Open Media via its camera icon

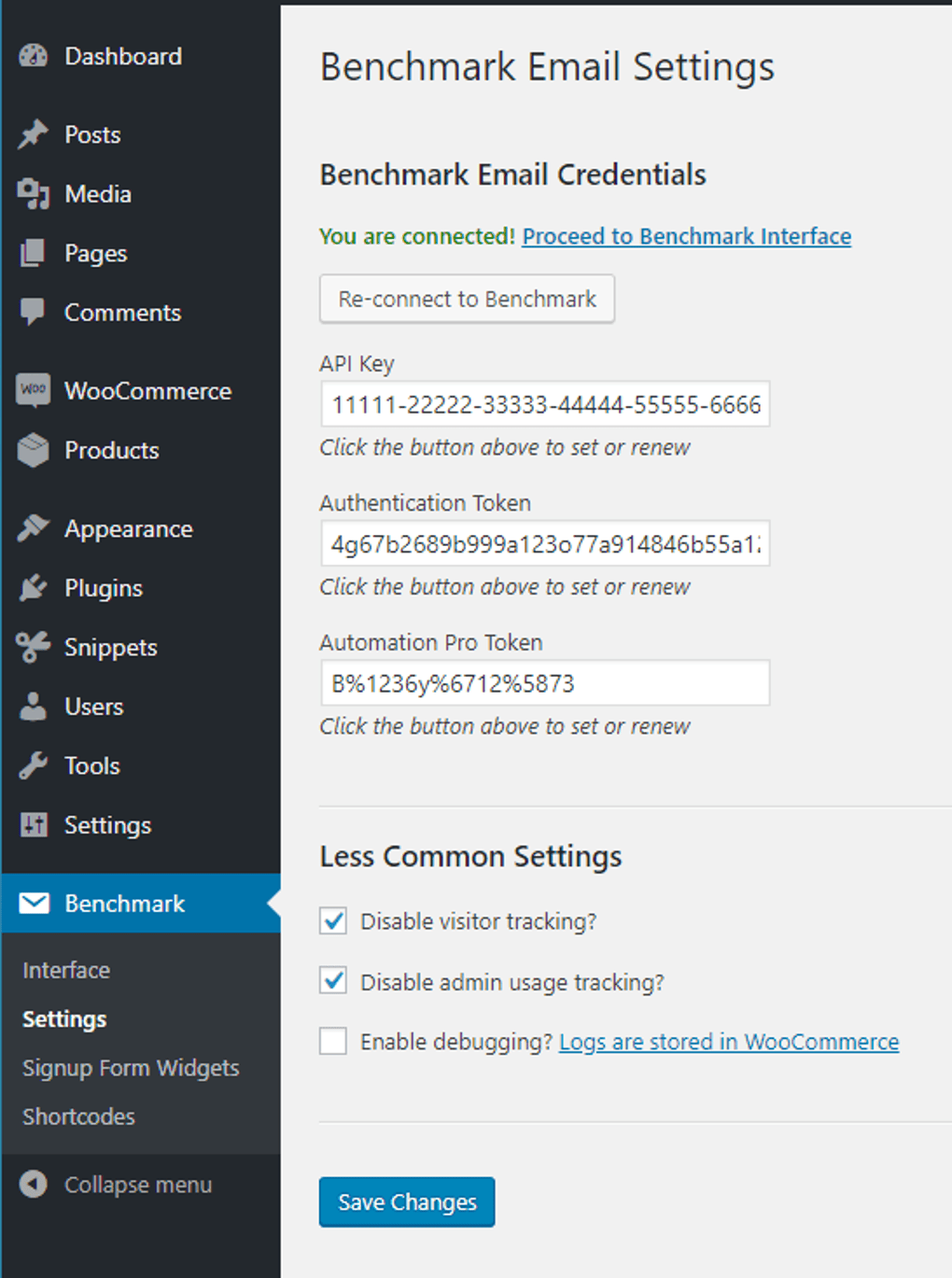pyautogui.click(x=34, y=194)
